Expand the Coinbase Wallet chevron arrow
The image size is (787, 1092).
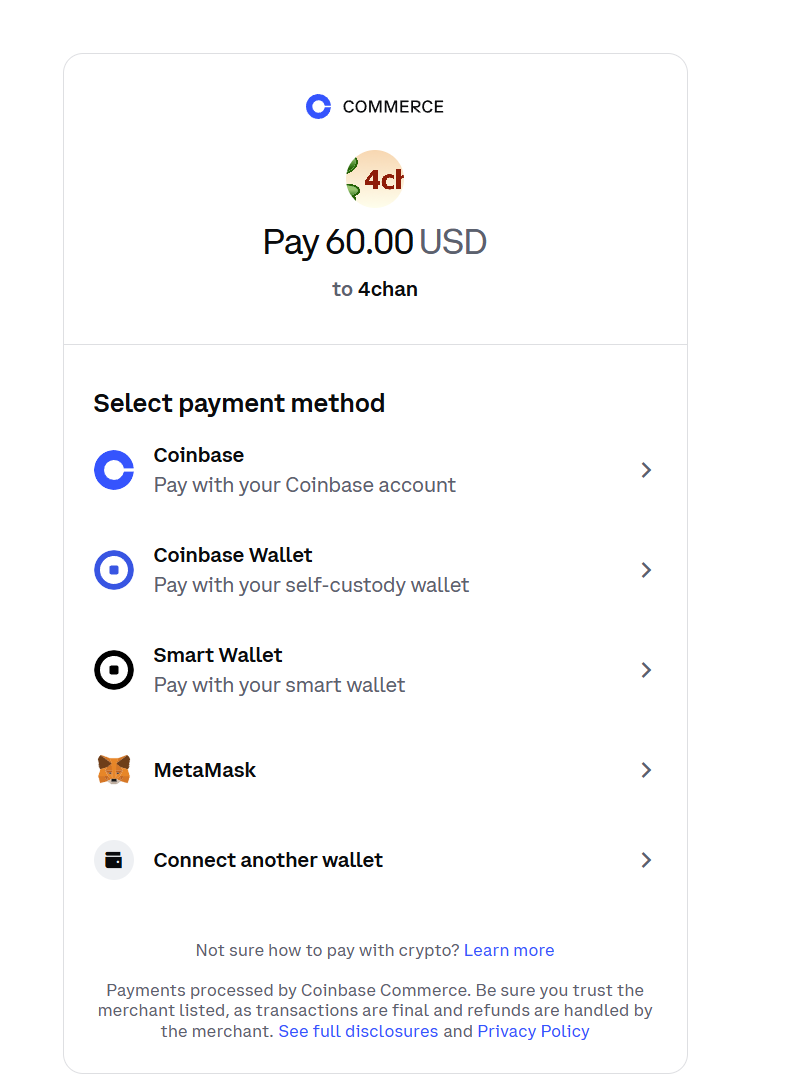click(x=646, y=570)
